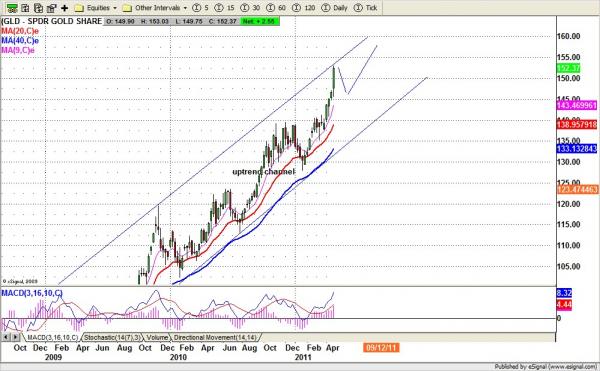600x371 pixels.
Task: Click the red 138.957918 MA value marker
Action: (x=577, y=125)
